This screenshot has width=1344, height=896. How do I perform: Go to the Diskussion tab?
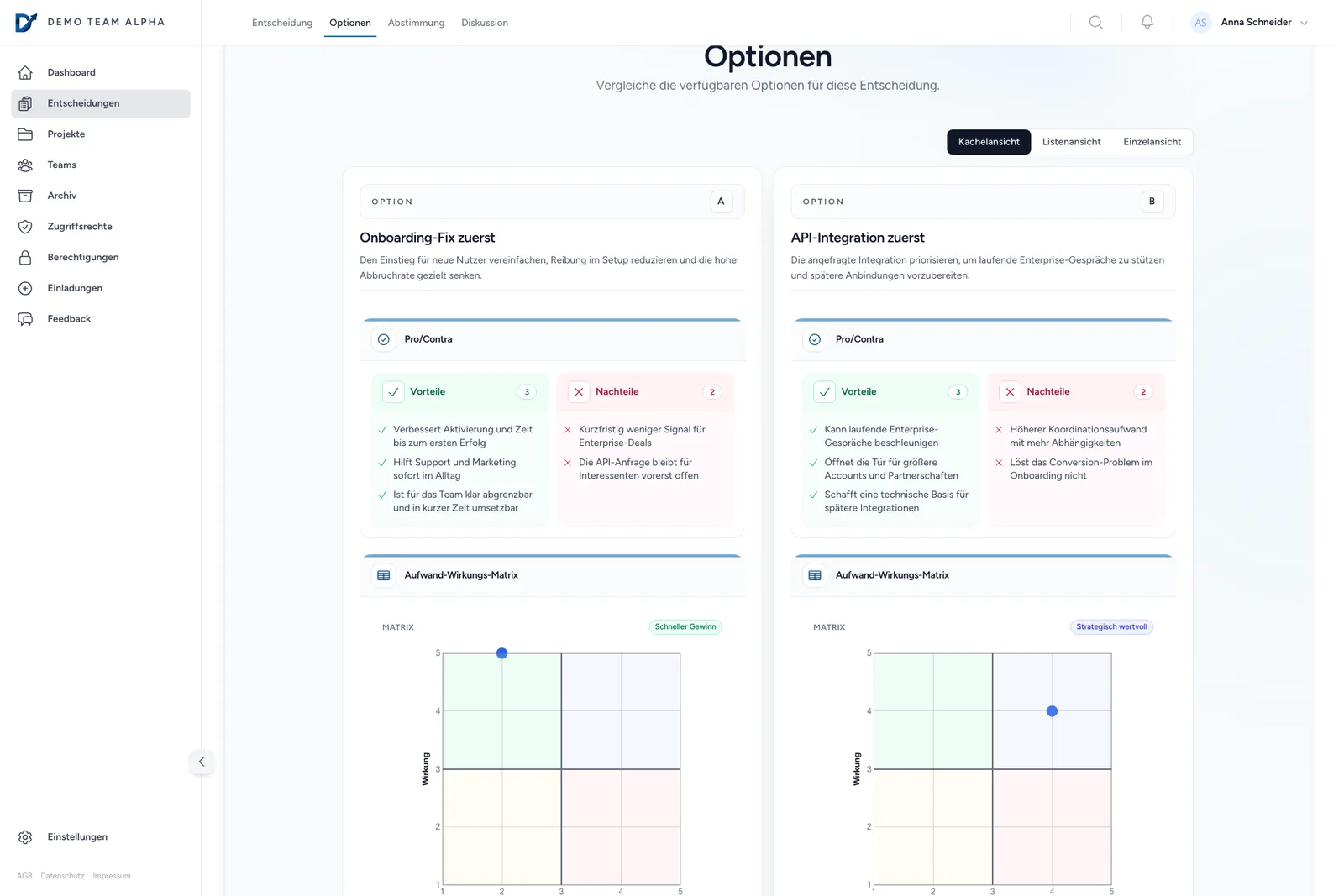point(485,23)
